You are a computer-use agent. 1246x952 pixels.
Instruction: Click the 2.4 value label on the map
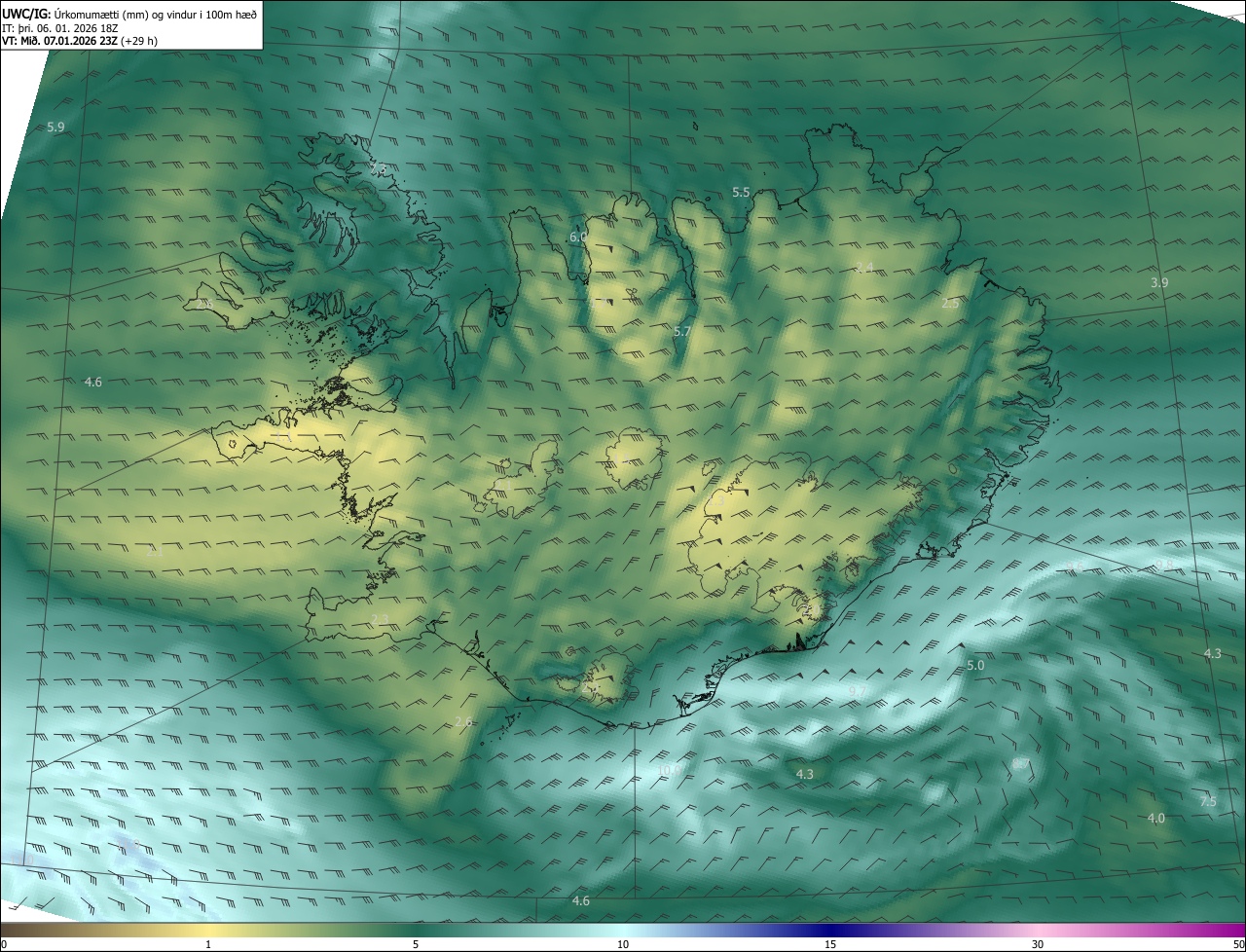[x=863, y=268]
